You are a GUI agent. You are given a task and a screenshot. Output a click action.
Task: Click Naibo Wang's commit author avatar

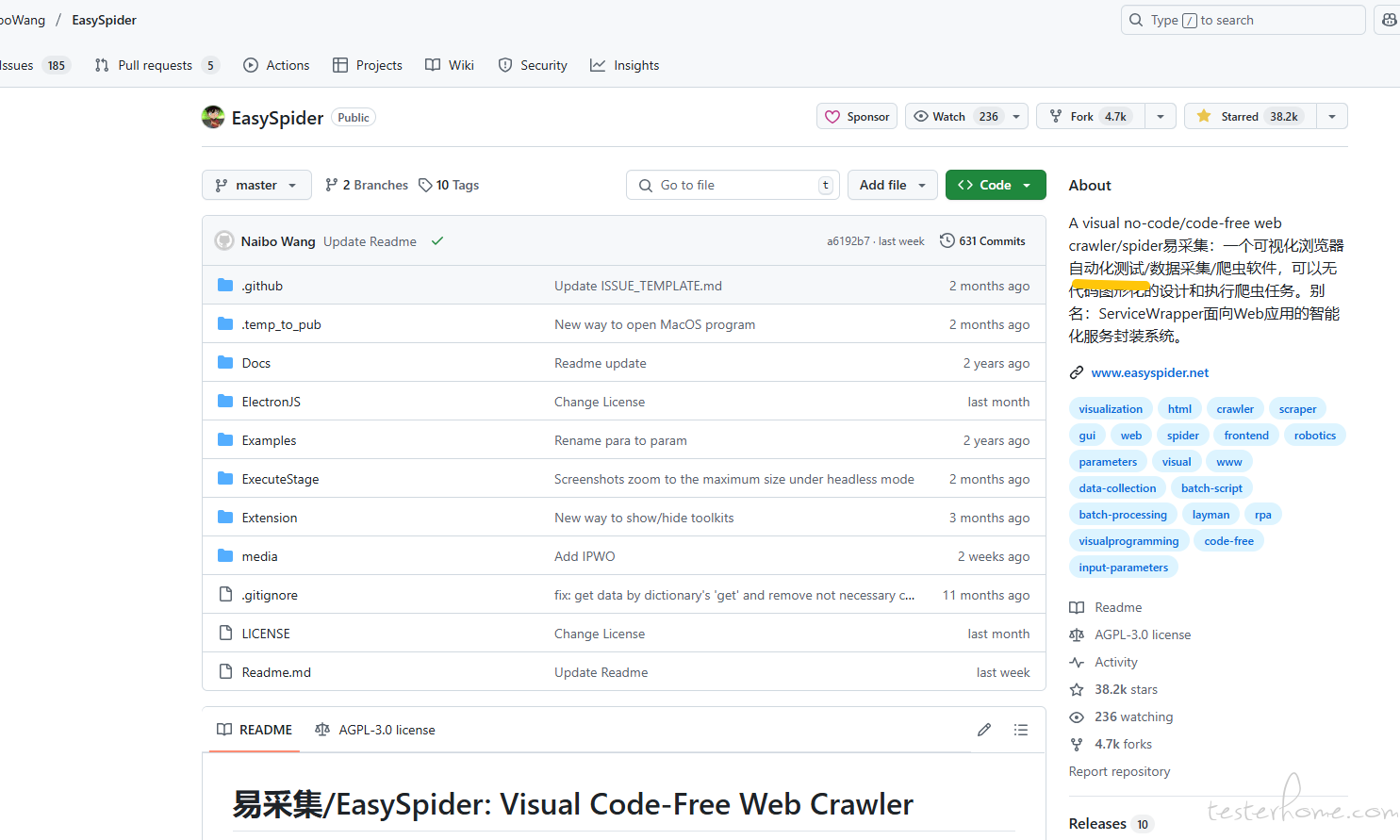(x=224, y=241)
